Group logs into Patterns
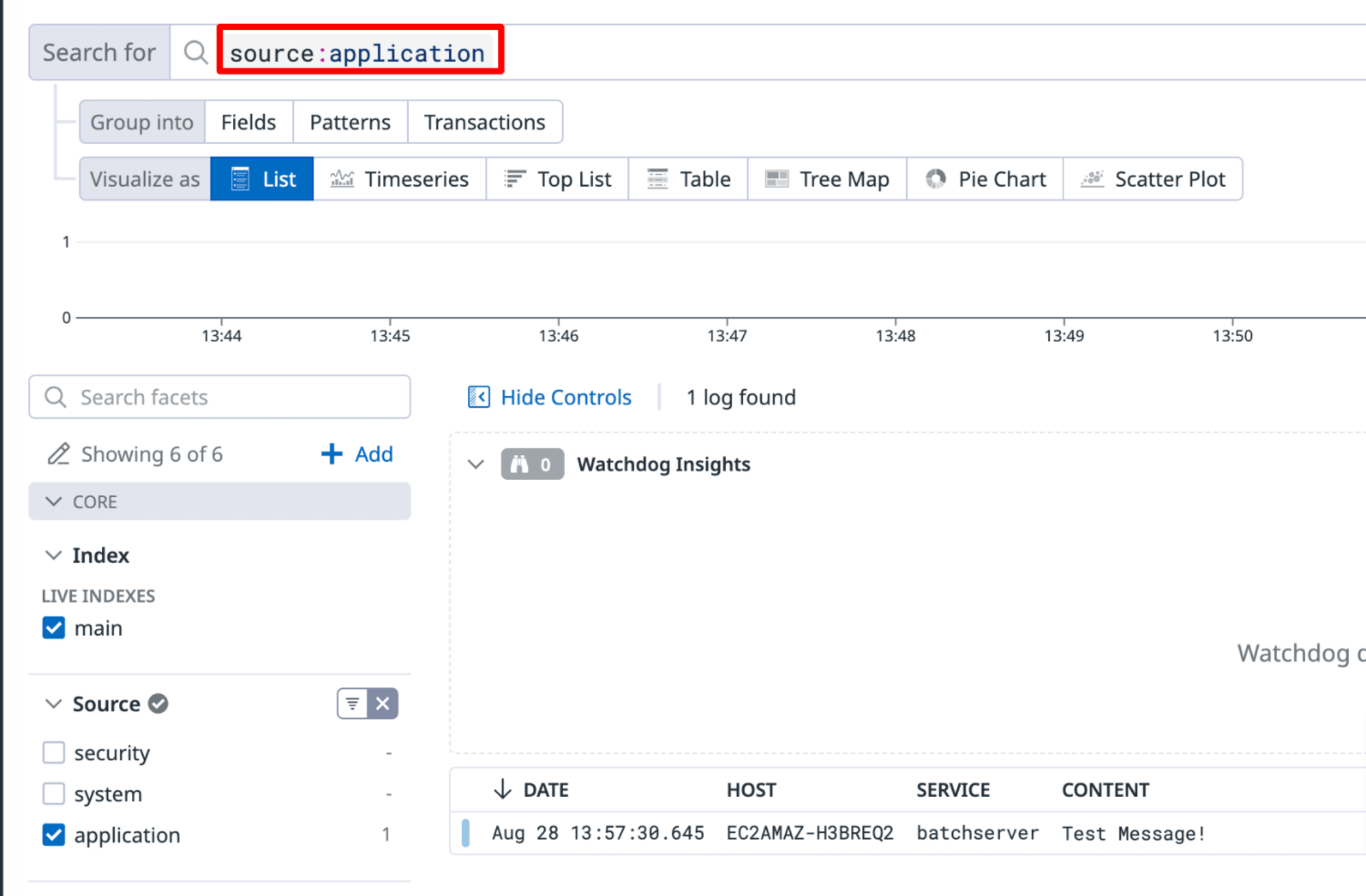The height and width of the screenshot is (896, 1366). coord(350,122)
